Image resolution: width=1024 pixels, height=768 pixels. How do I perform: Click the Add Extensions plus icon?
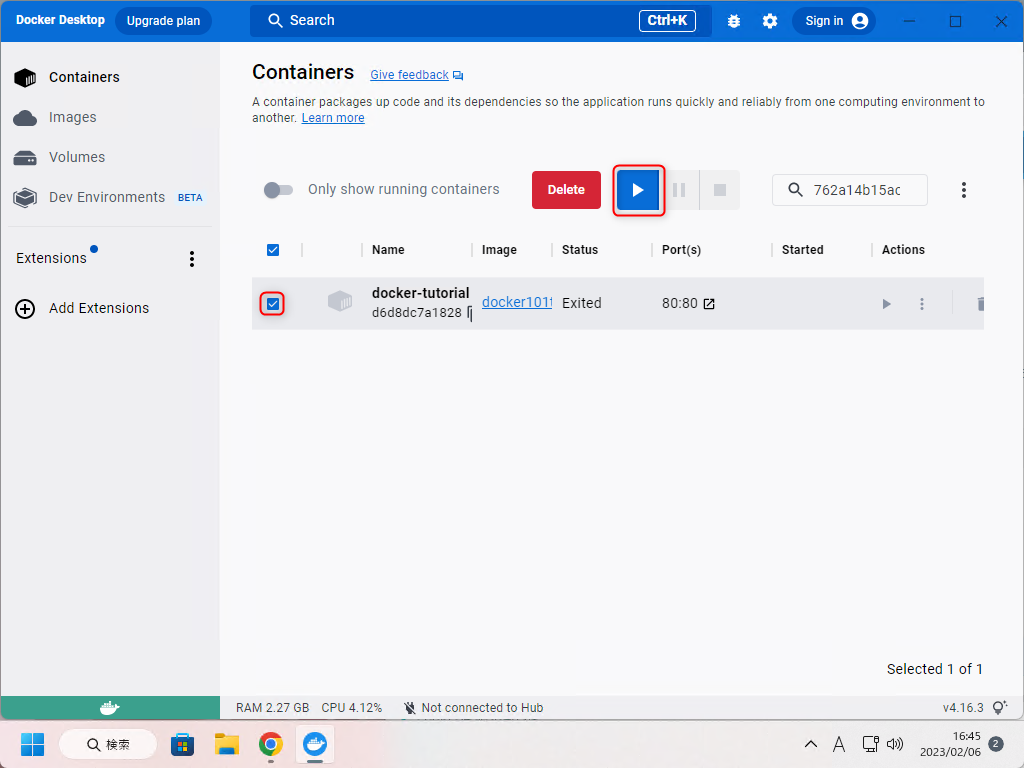tap(25, 308)
